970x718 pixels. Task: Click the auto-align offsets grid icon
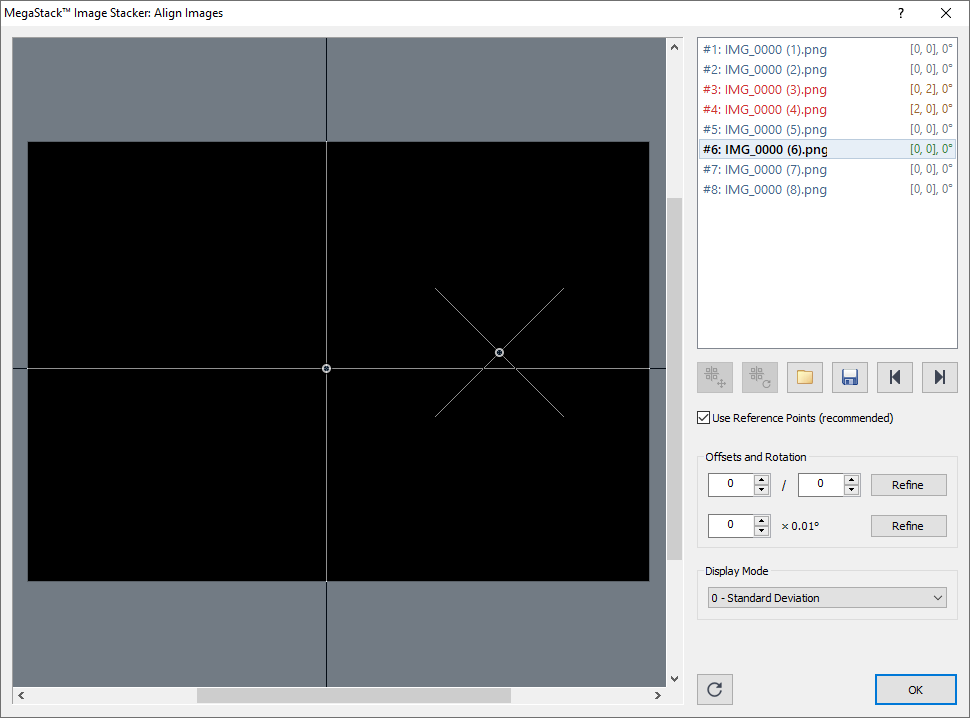coord(715,377)
